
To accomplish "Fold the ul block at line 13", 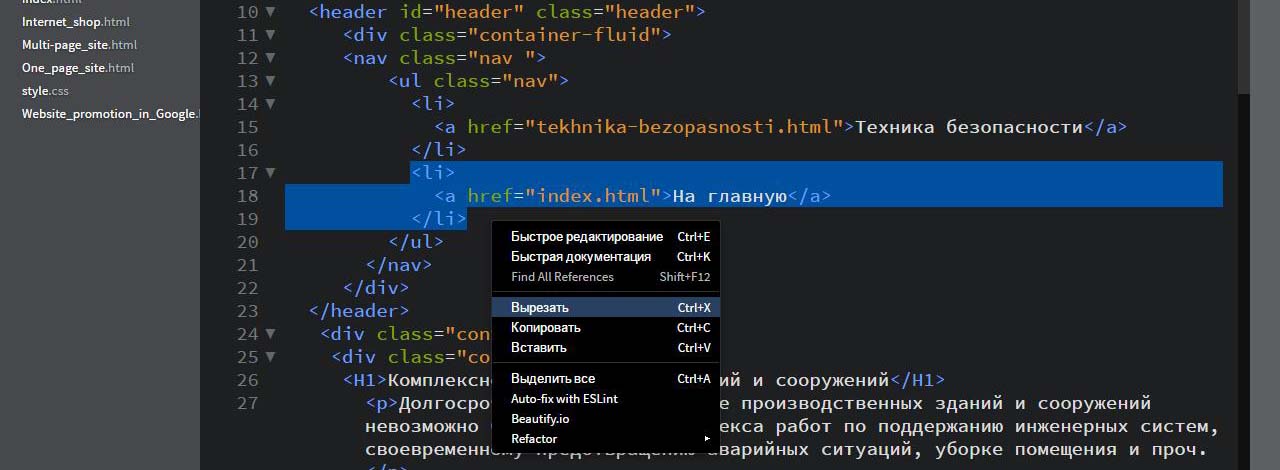I will [x=271, y=81].
